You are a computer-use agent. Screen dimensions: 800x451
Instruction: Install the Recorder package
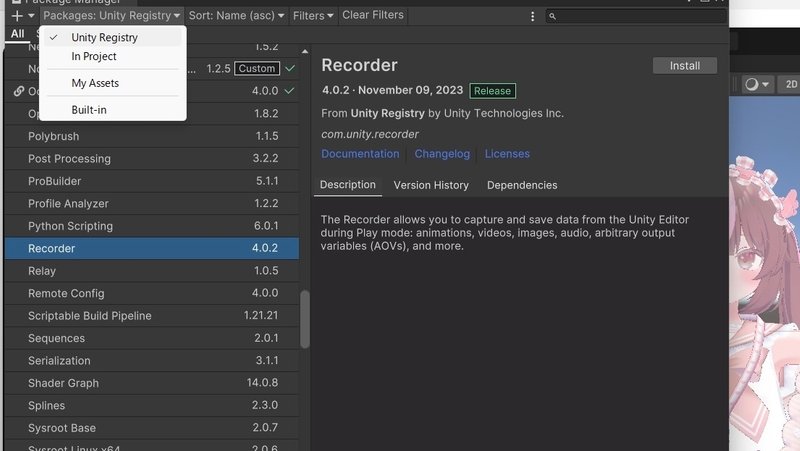[685, 66]
